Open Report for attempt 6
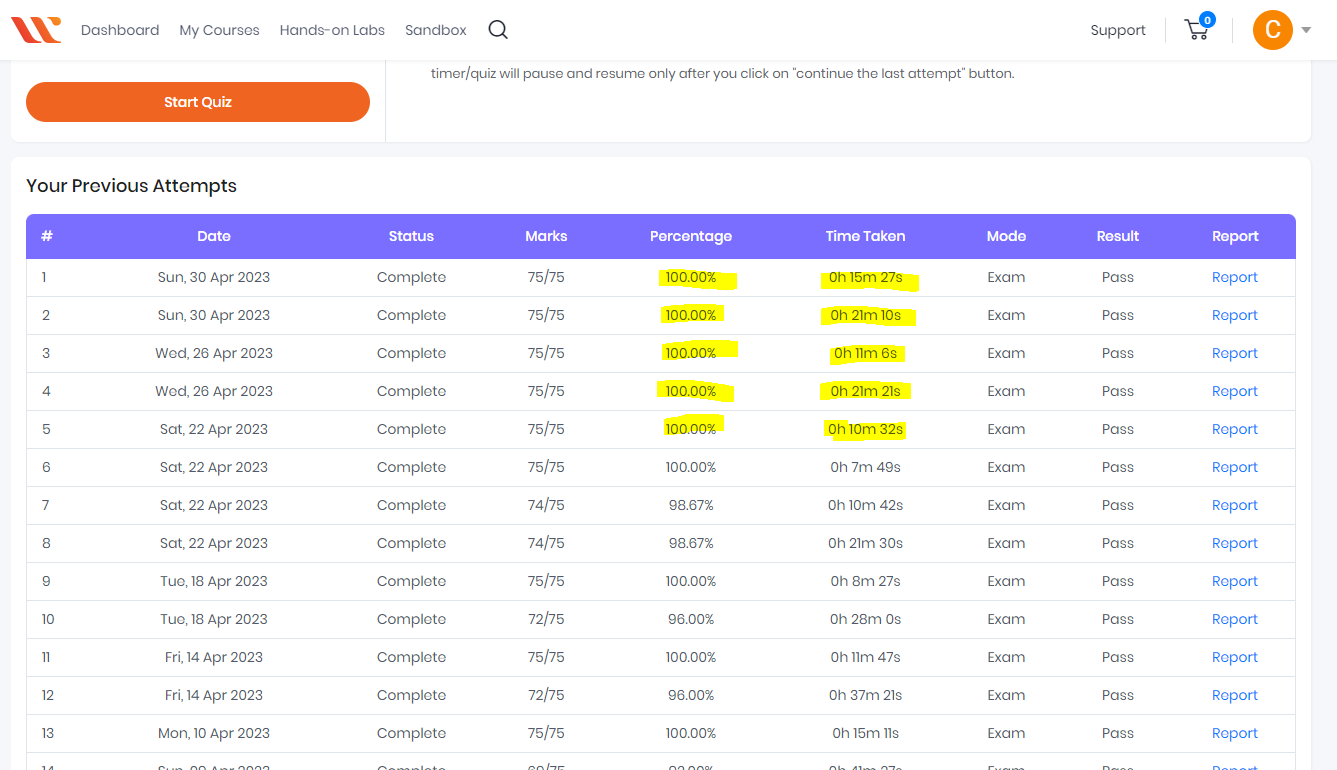Viewport: 1337px width, 770px height. point(1235,467)
